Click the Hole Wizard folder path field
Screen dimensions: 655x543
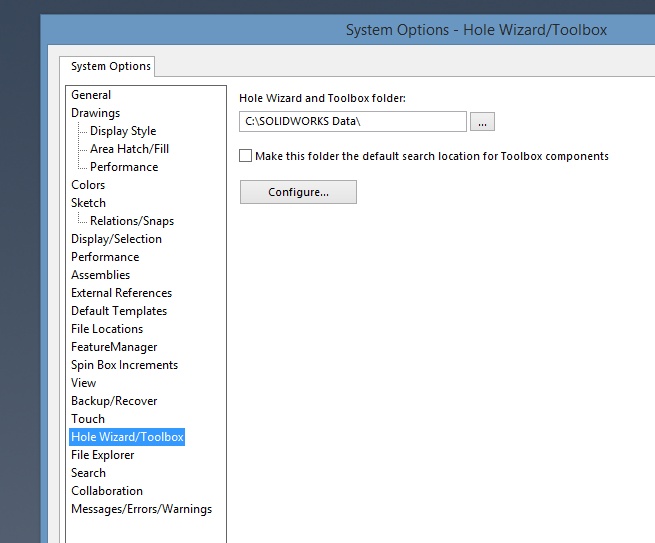click(x=353, y=122)
